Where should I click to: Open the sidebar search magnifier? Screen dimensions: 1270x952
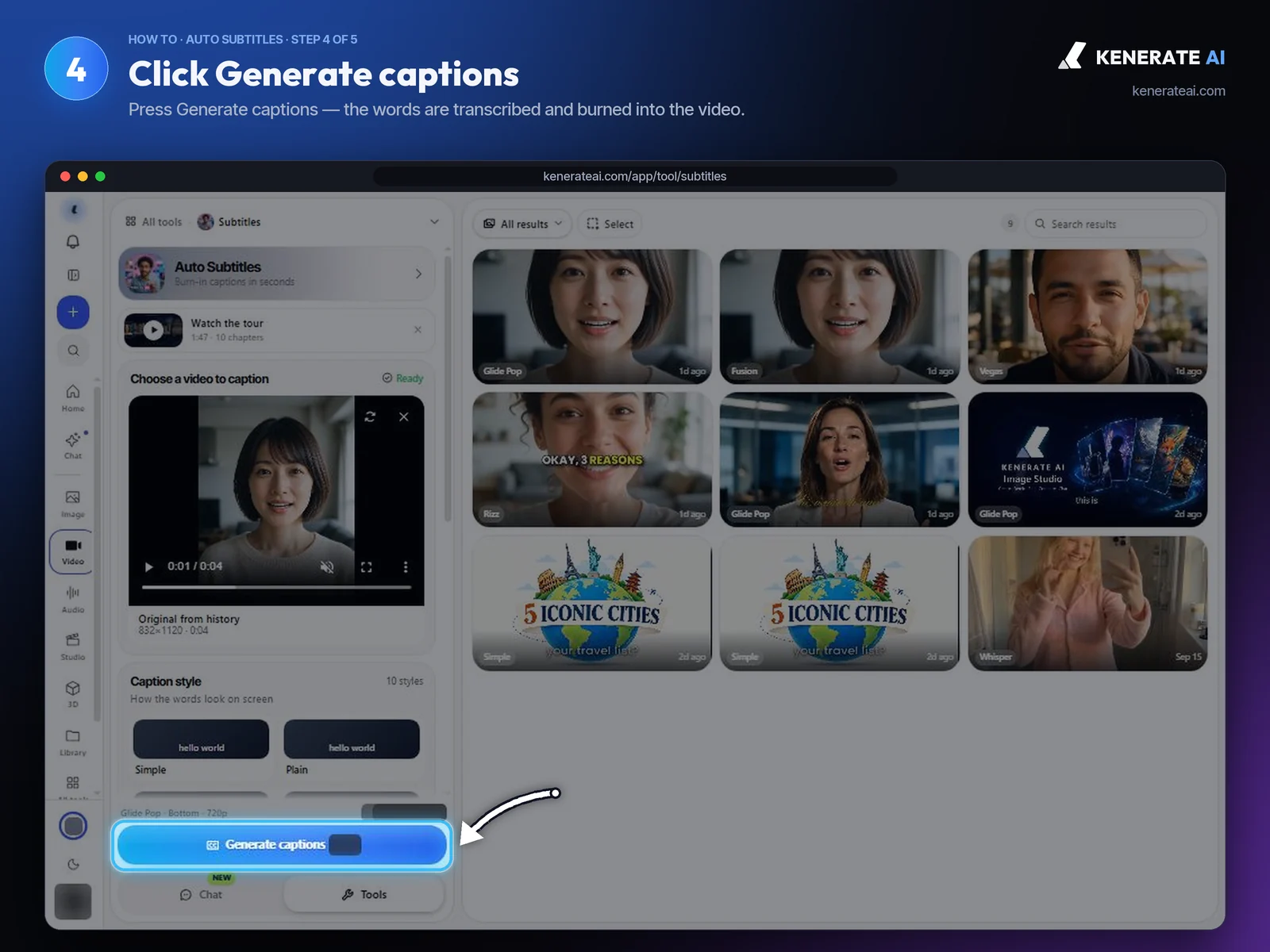[73, 351]
